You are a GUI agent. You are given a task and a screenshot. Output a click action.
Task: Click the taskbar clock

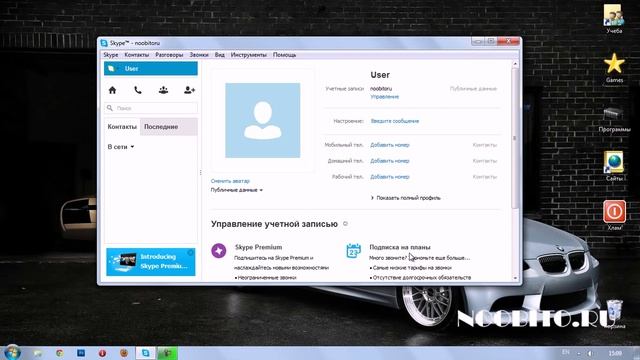pos(615,353)
